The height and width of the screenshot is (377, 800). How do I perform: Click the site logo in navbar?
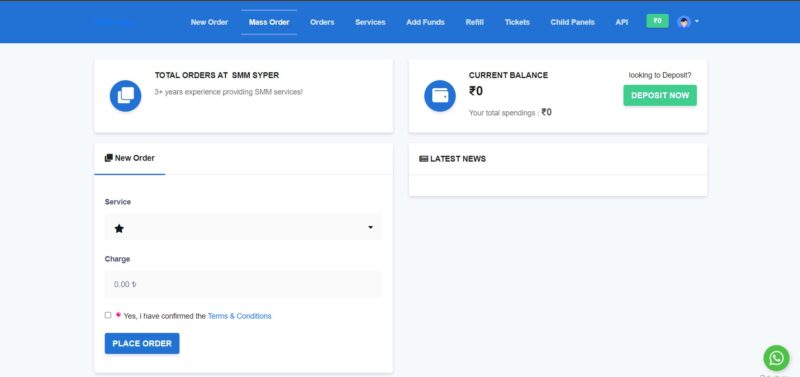coord(114,22)
